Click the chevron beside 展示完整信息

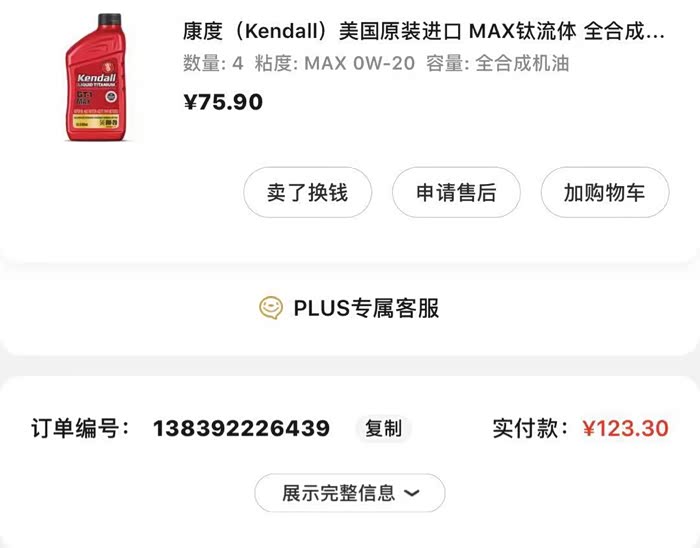coord(411,493)
